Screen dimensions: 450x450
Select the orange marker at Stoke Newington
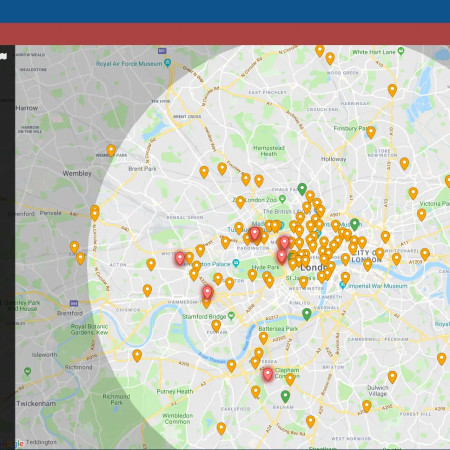(x=404, y=164)
